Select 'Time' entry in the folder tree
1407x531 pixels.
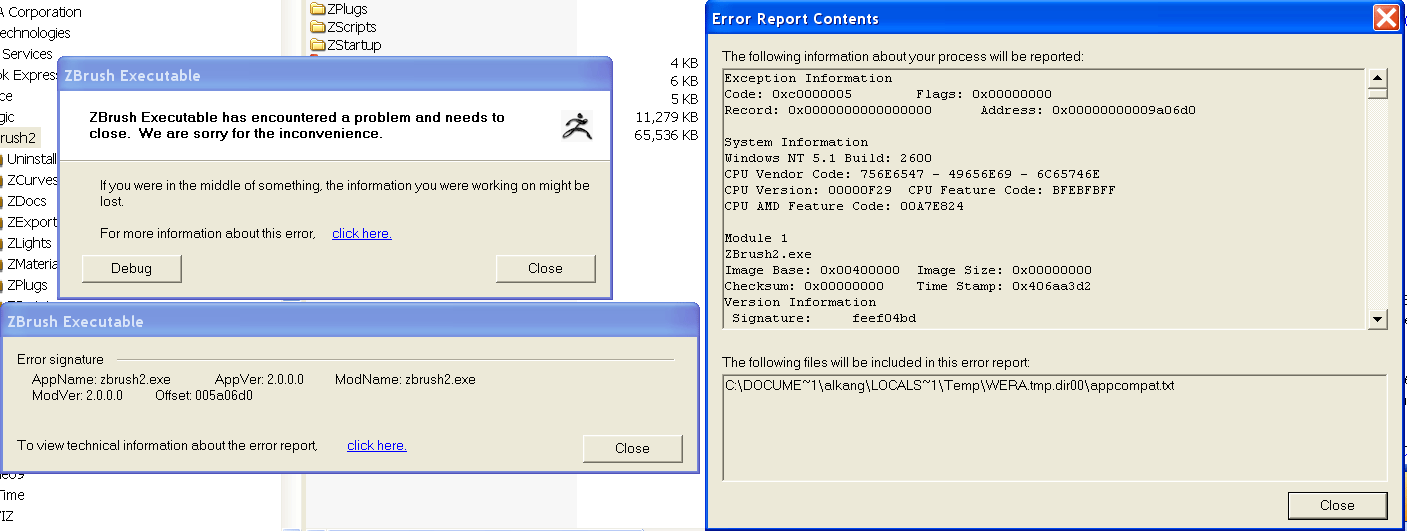coord(12,495)
